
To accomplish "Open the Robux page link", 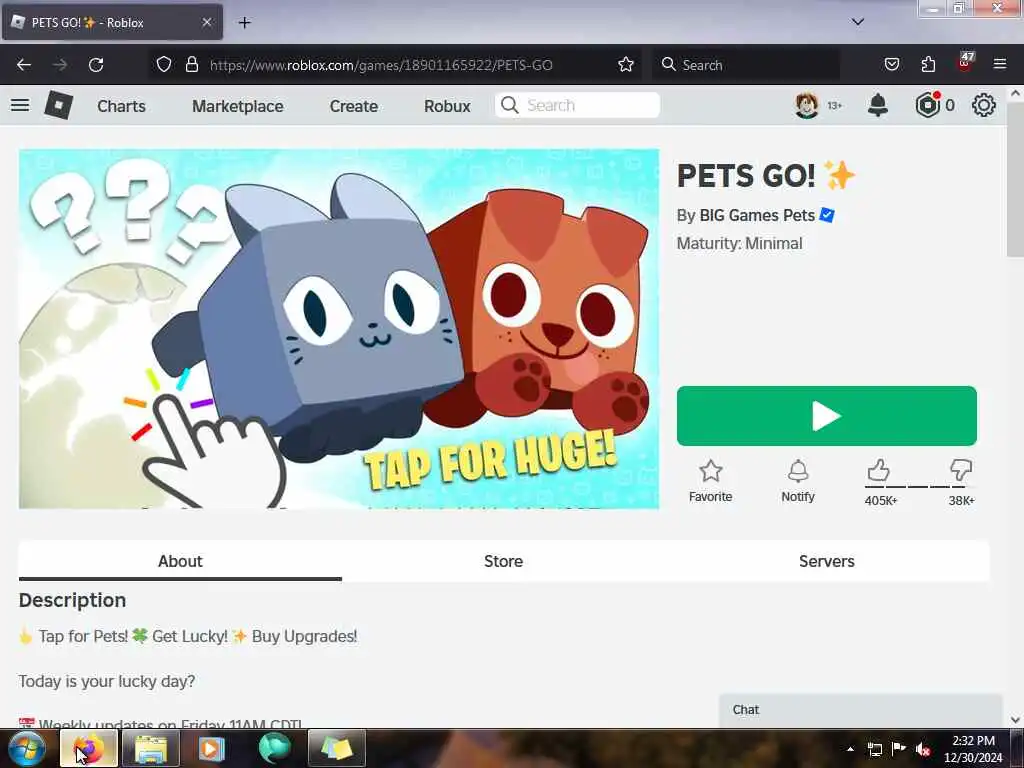I will pyautogui.click(x=447, y=106).
